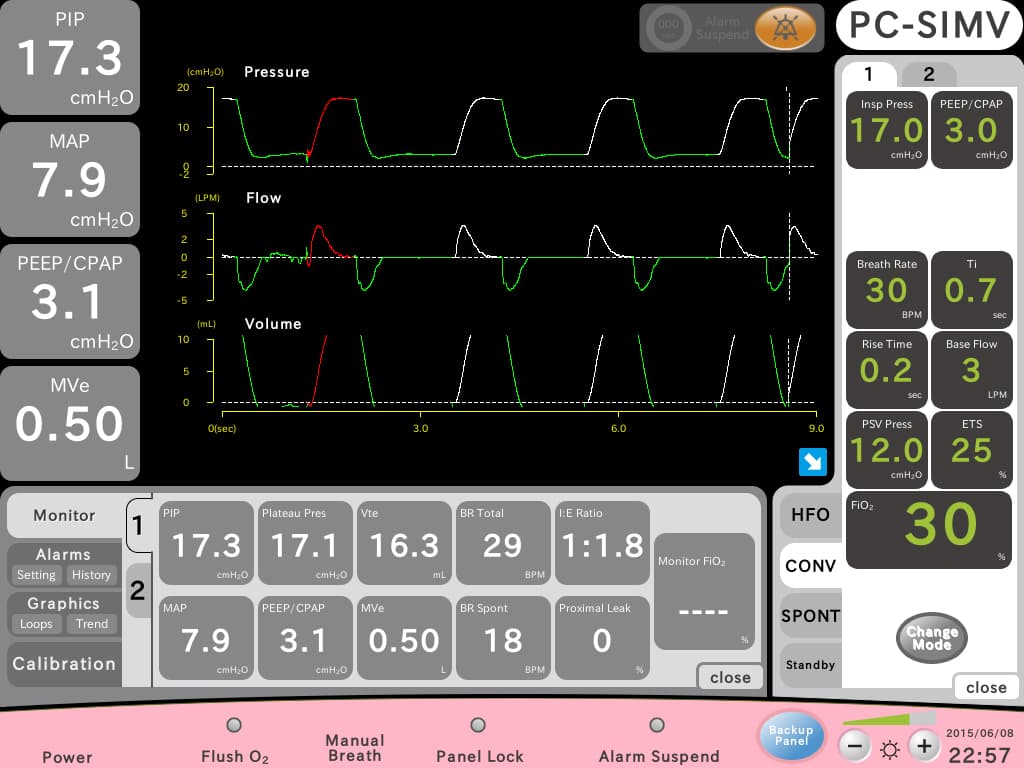Click the Change Mode oval button
Screen dimensions: 1024x768
pyautogui.click(x=931, y=638)
